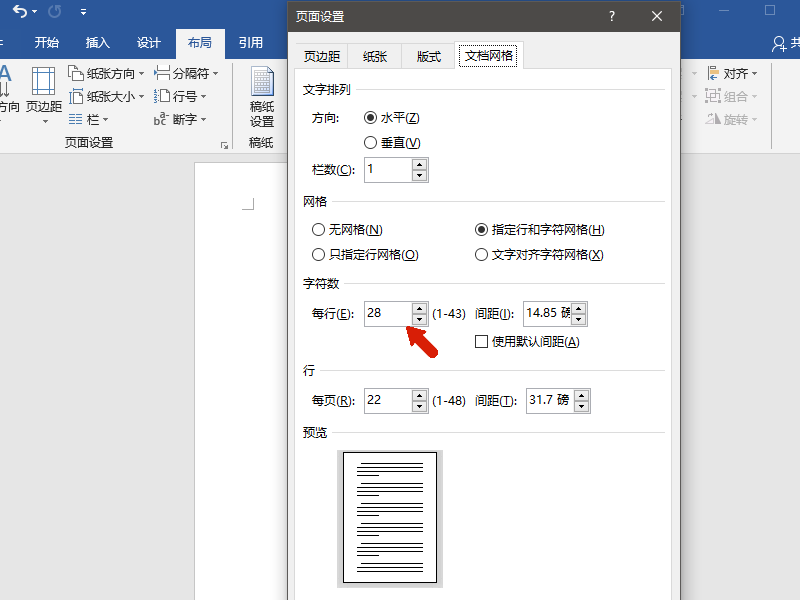
Task: Decrease line 间距 with down spinner
Action: 582,406
